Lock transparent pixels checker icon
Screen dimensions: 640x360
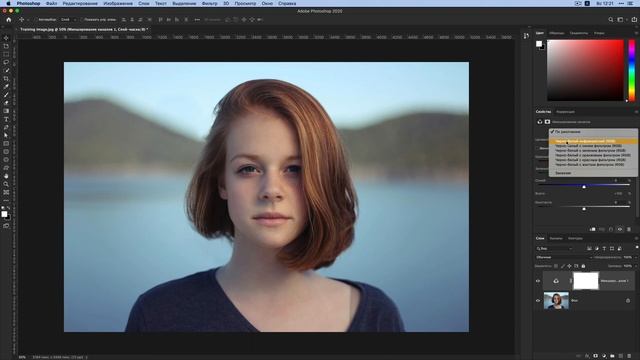(556, 266)
